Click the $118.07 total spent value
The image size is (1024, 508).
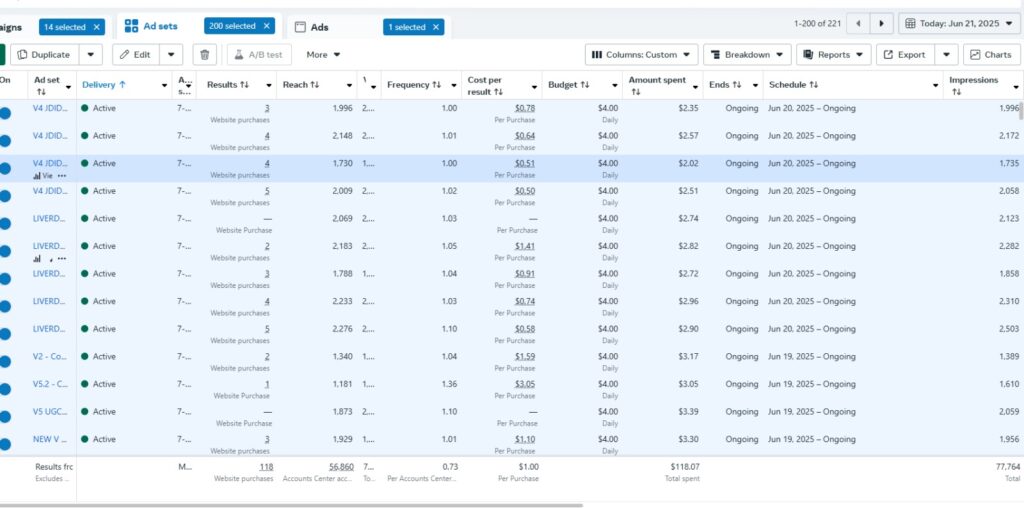click(684, 467)
